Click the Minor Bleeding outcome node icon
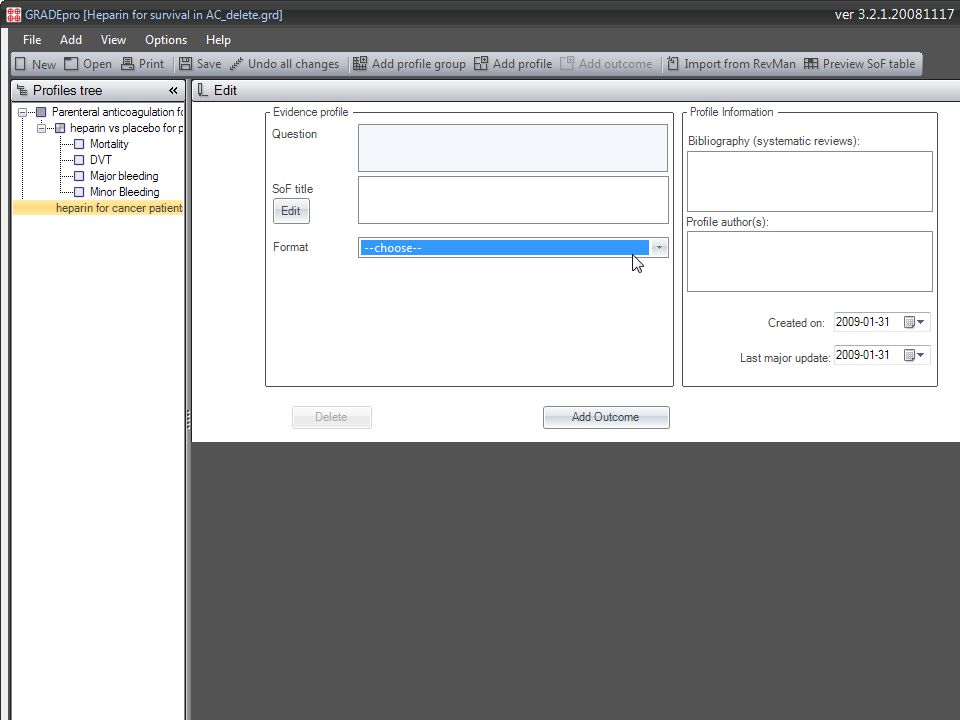This screenshot has height=720, width=960. [79, 192]
